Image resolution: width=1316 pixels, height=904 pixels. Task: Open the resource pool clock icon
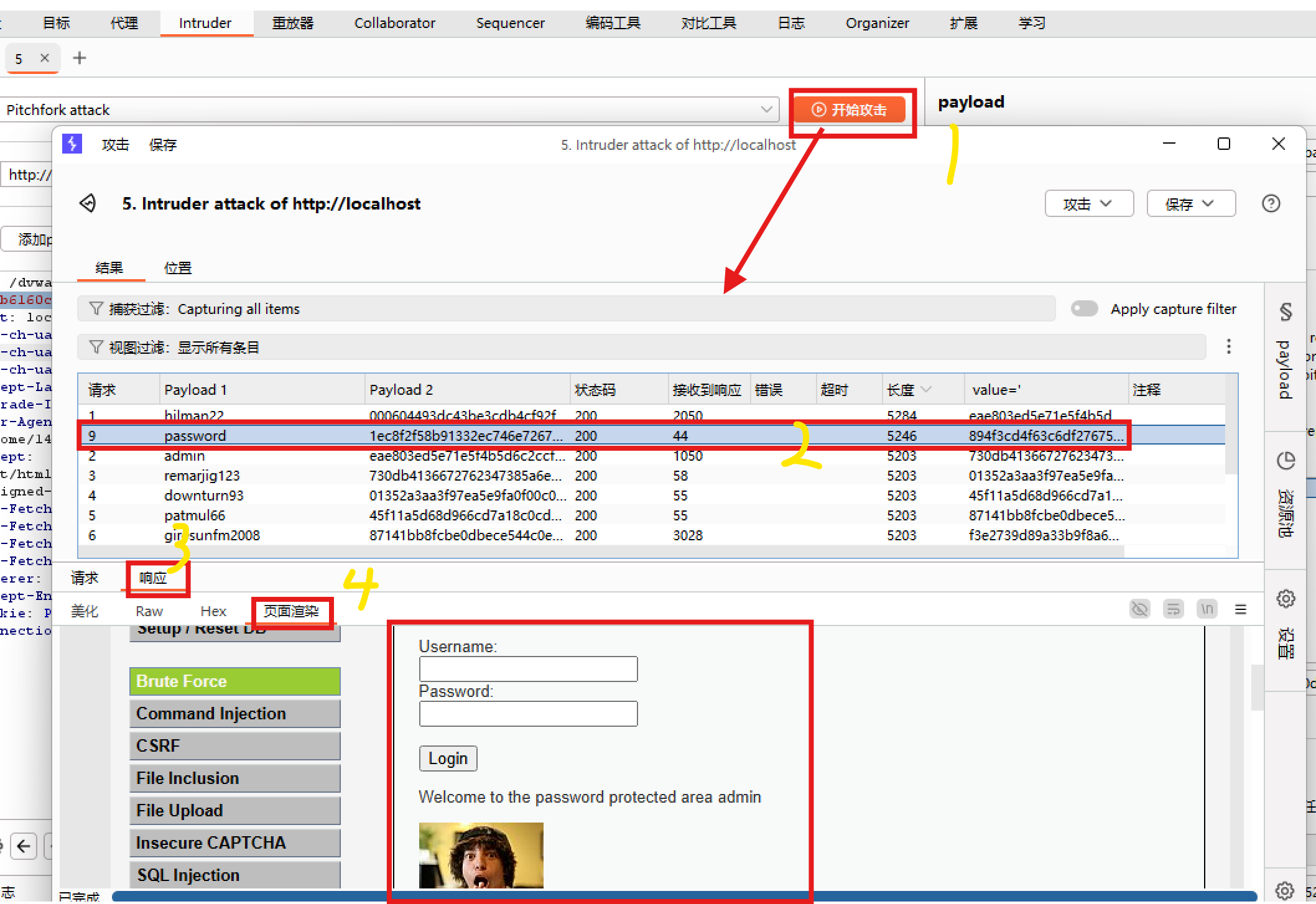[x=1286, y=461]
